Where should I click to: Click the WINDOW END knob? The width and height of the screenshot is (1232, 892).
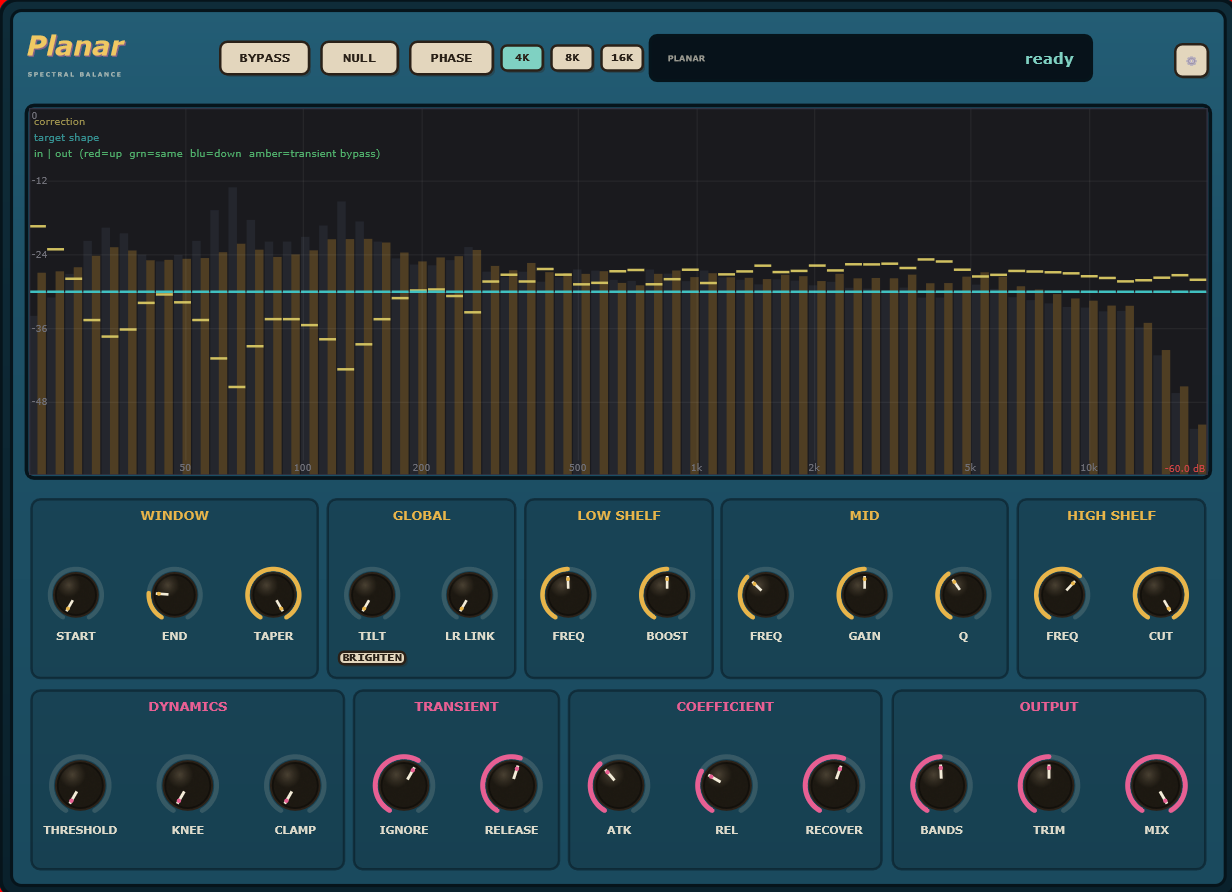(x=174, y=595)
